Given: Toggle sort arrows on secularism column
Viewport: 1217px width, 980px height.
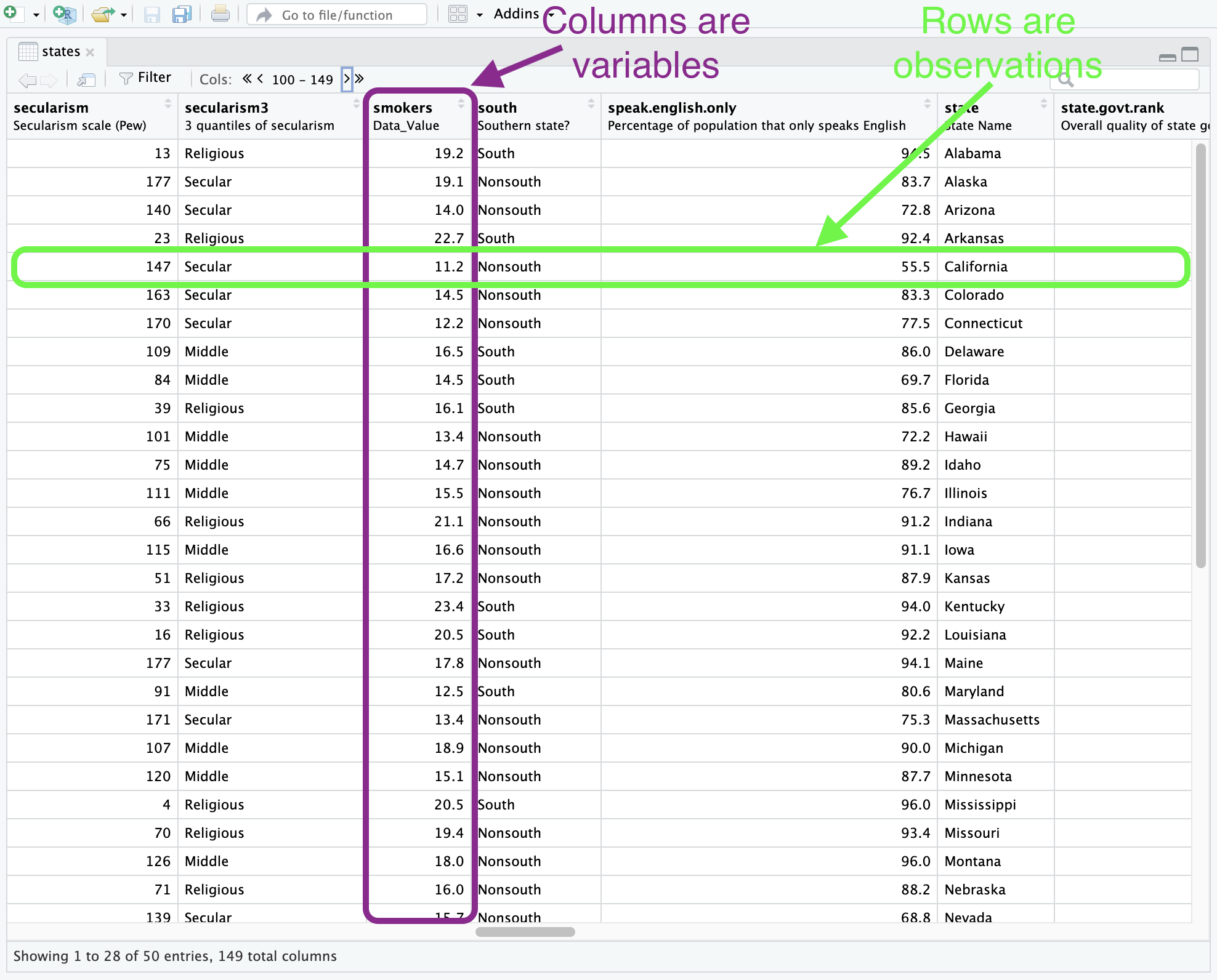Looking at the screenshot, I should pyautogui.click(x=168, y=103).
